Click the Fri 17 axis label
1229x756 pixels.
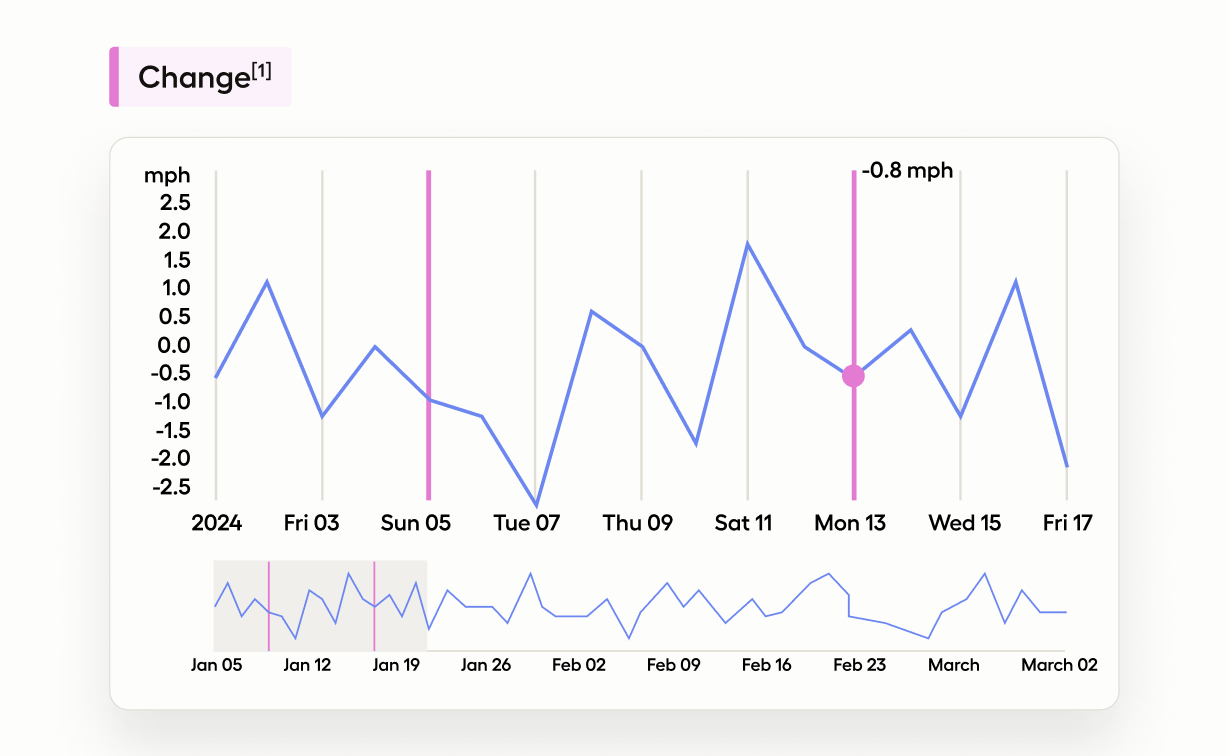[x=1067, y=523]
